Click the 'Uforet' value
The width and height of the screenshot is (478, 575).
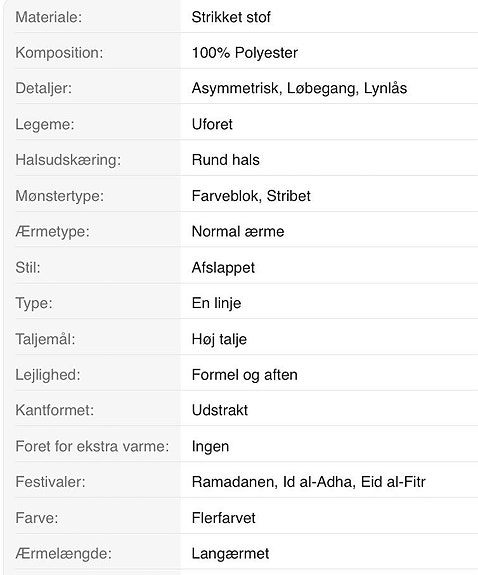click(212, 124)
